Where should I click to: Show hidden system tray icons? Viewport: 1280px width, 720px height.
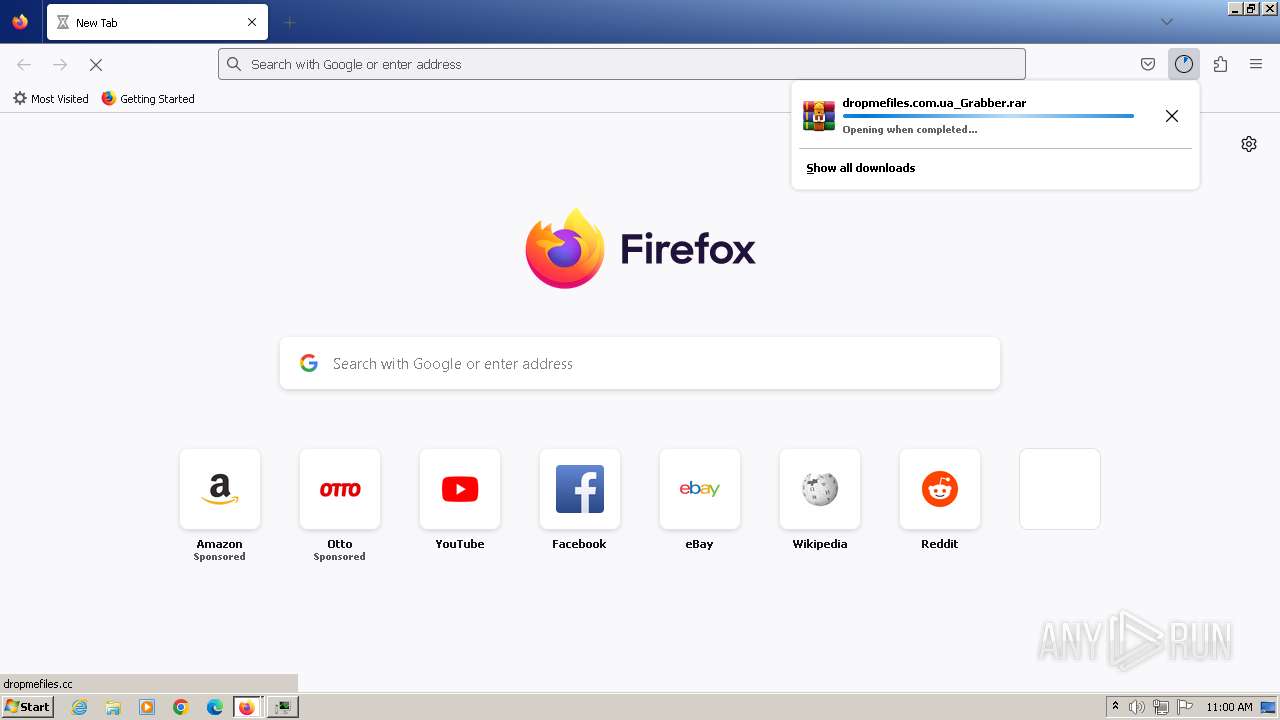[1115, 707]
